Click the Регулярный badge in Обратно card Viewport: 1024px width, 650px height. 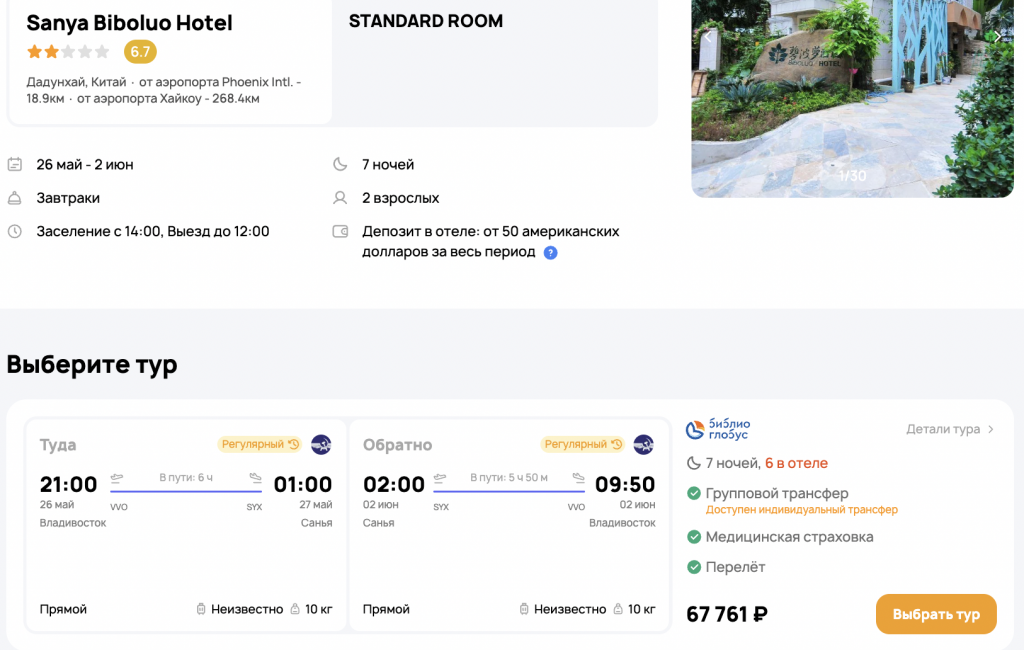(583, 444)
